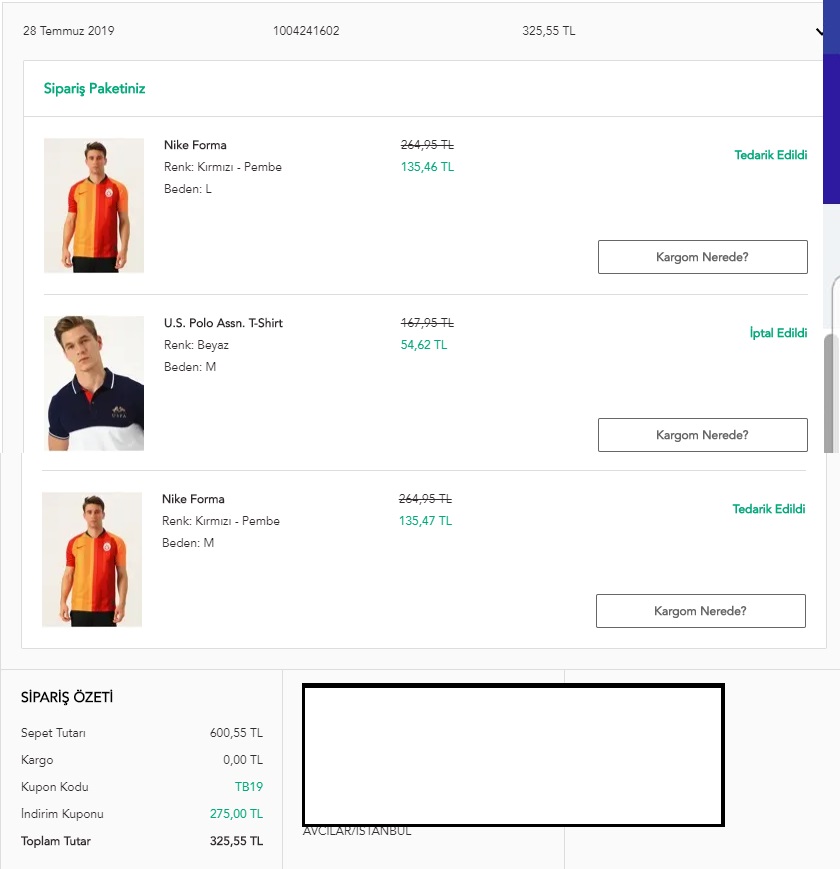Click the Beden: L size text
This screenshot has height=869, width=840.
click(188, 189)
